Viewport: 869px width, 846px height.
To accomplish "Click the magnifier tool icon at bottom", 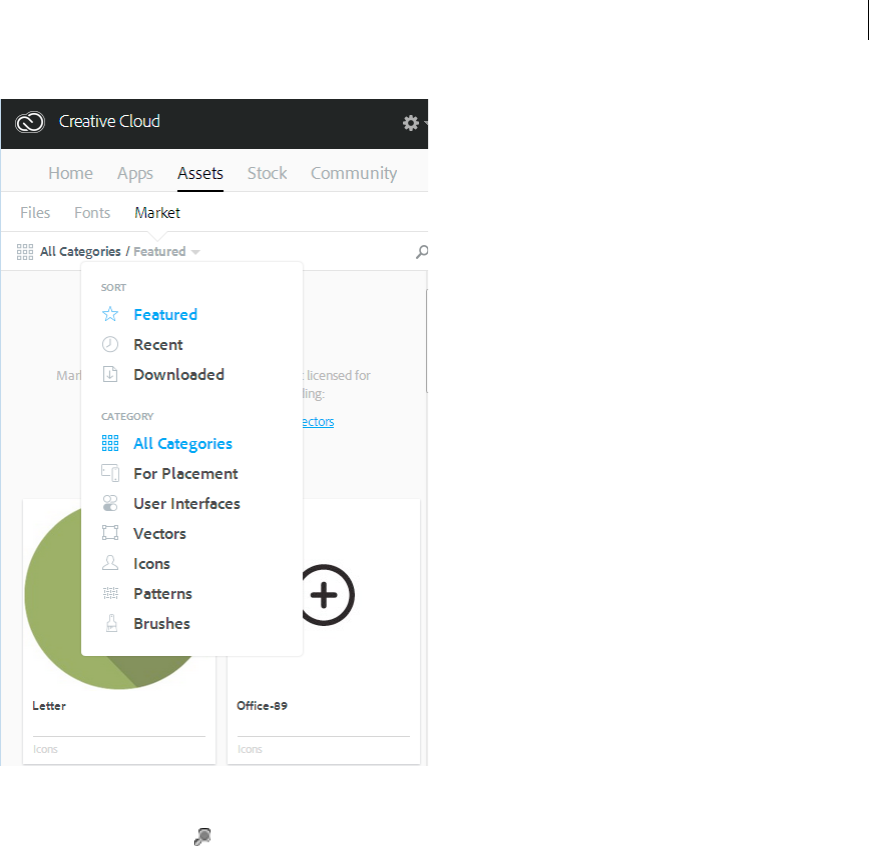I will coord(203,837).
